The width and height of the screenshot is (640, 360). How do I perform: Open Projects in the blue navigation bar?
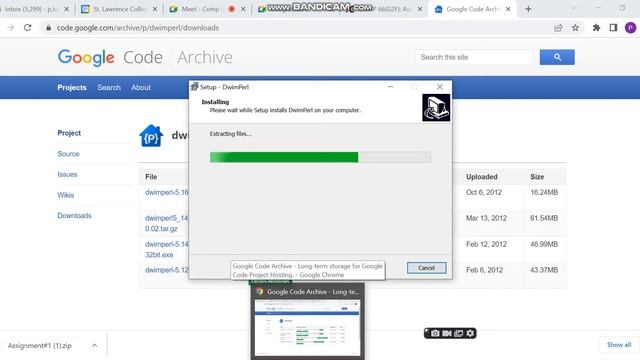[x=72, y=87]
